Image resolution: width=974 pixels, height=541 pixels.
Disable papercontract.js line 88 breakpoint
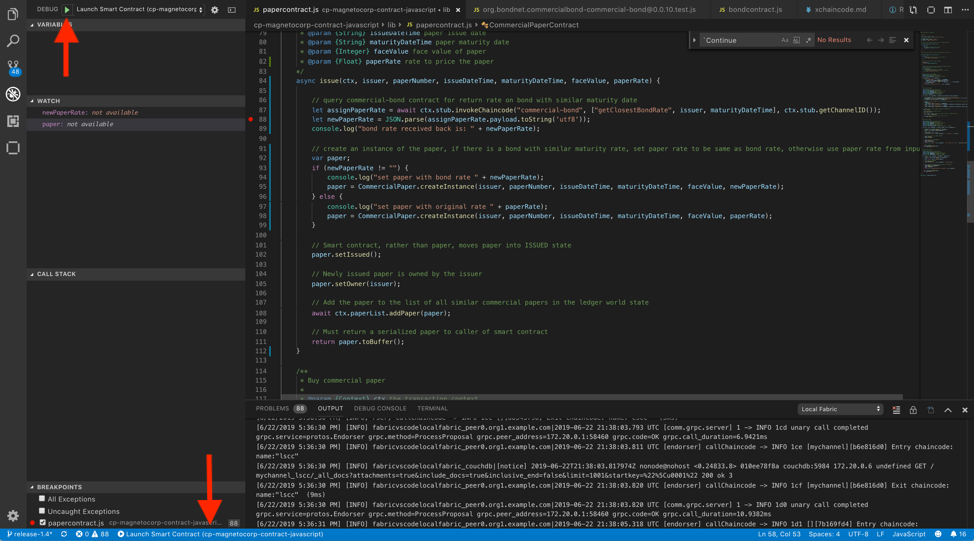pyautogui.click(x=42, y=522)
